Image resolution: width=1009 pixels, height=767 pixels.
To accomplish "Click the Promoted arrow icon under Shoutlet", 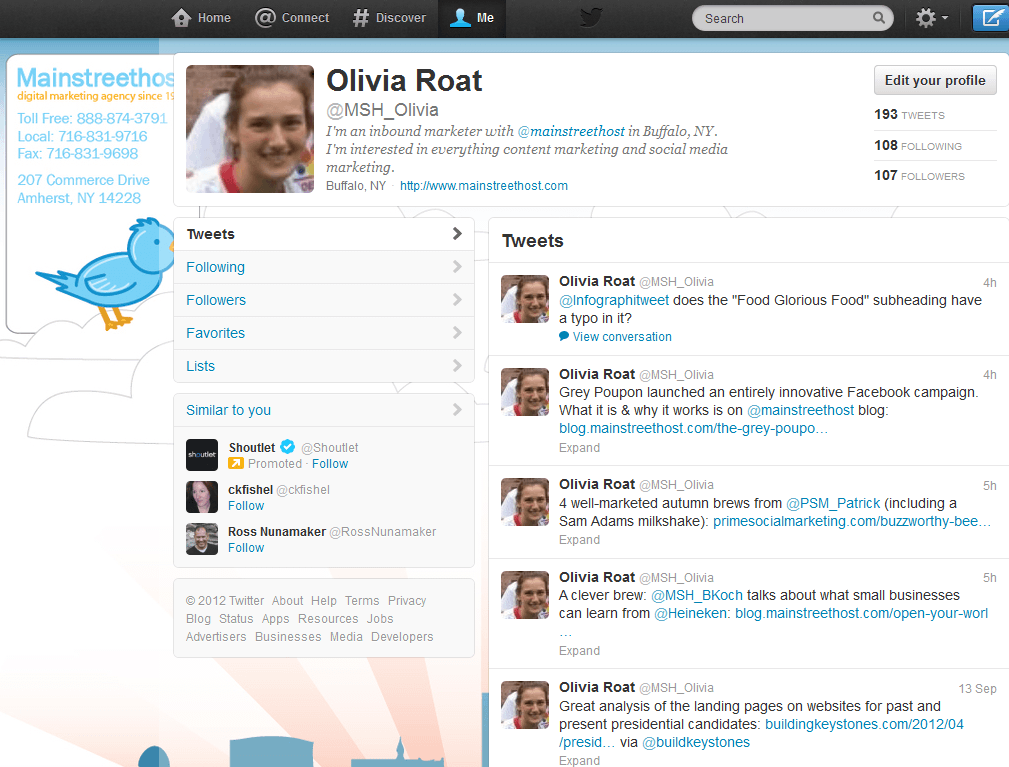I will coord(236,463).
